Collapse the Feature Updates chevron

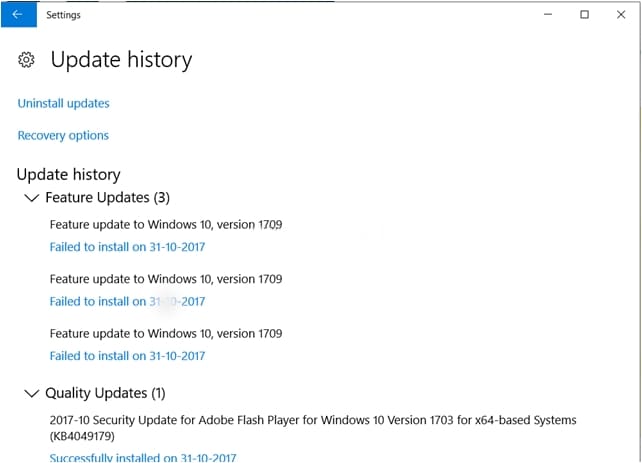(x=31, y=198)
